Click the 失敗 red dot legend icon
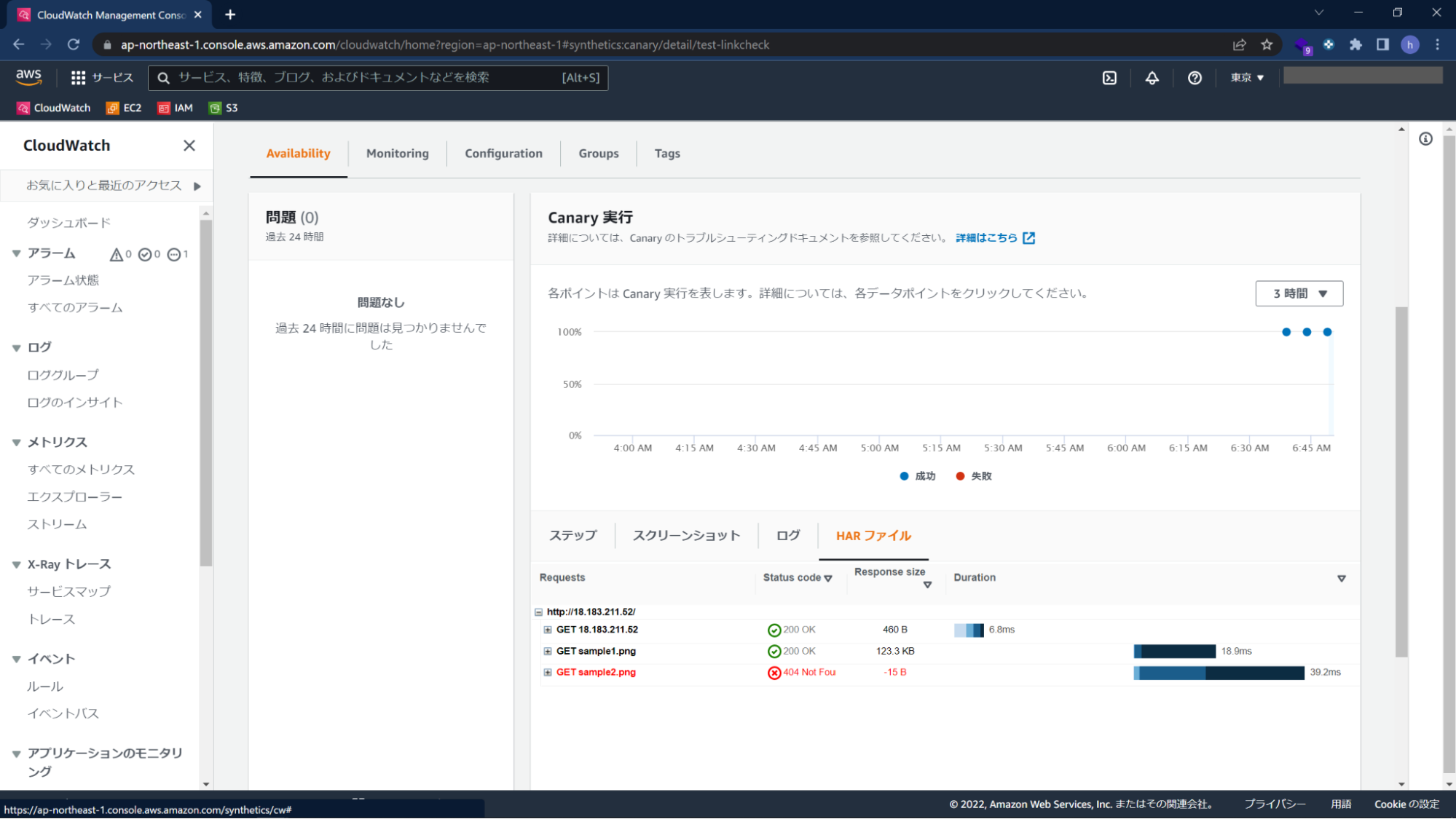The image size is (1456, 819). tap(963, 475)
